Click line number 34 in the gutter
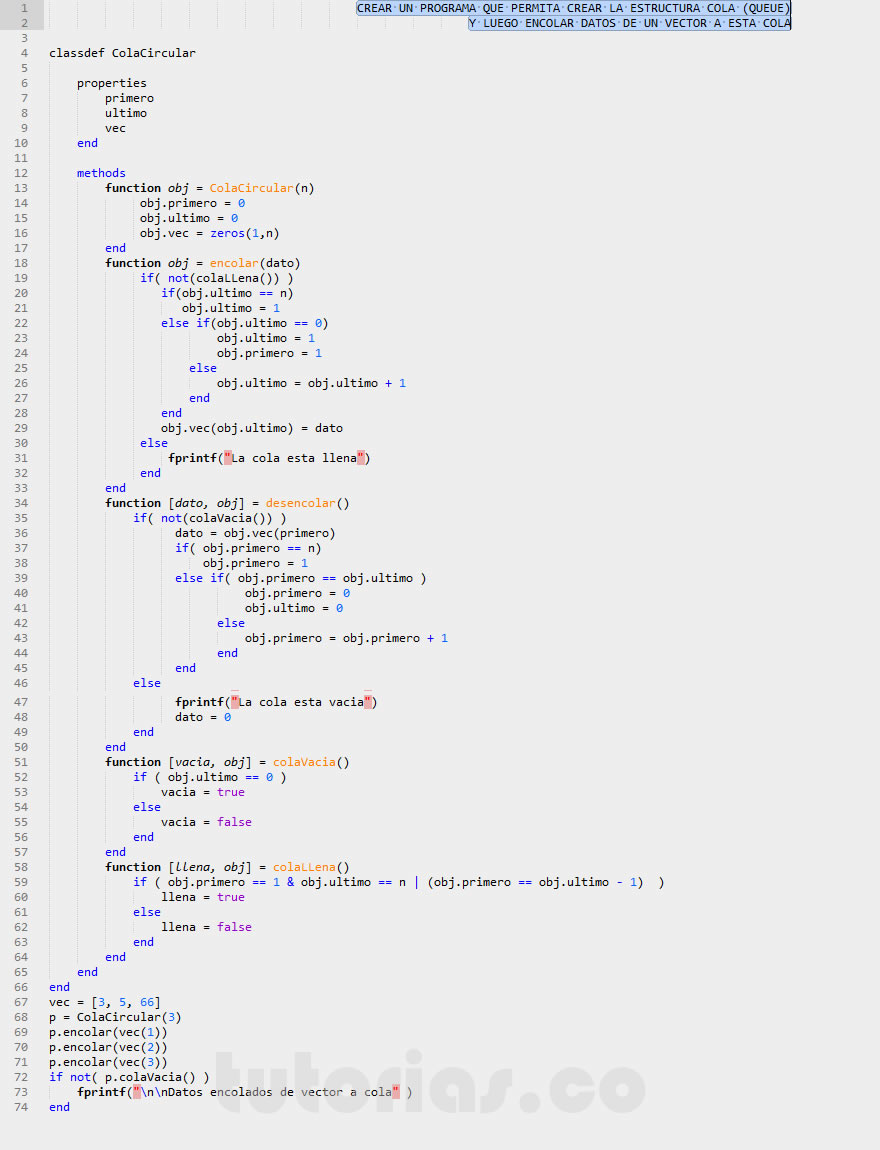Image resolution: width=880 pixels, height=1150 pixels. pos(23,503)
